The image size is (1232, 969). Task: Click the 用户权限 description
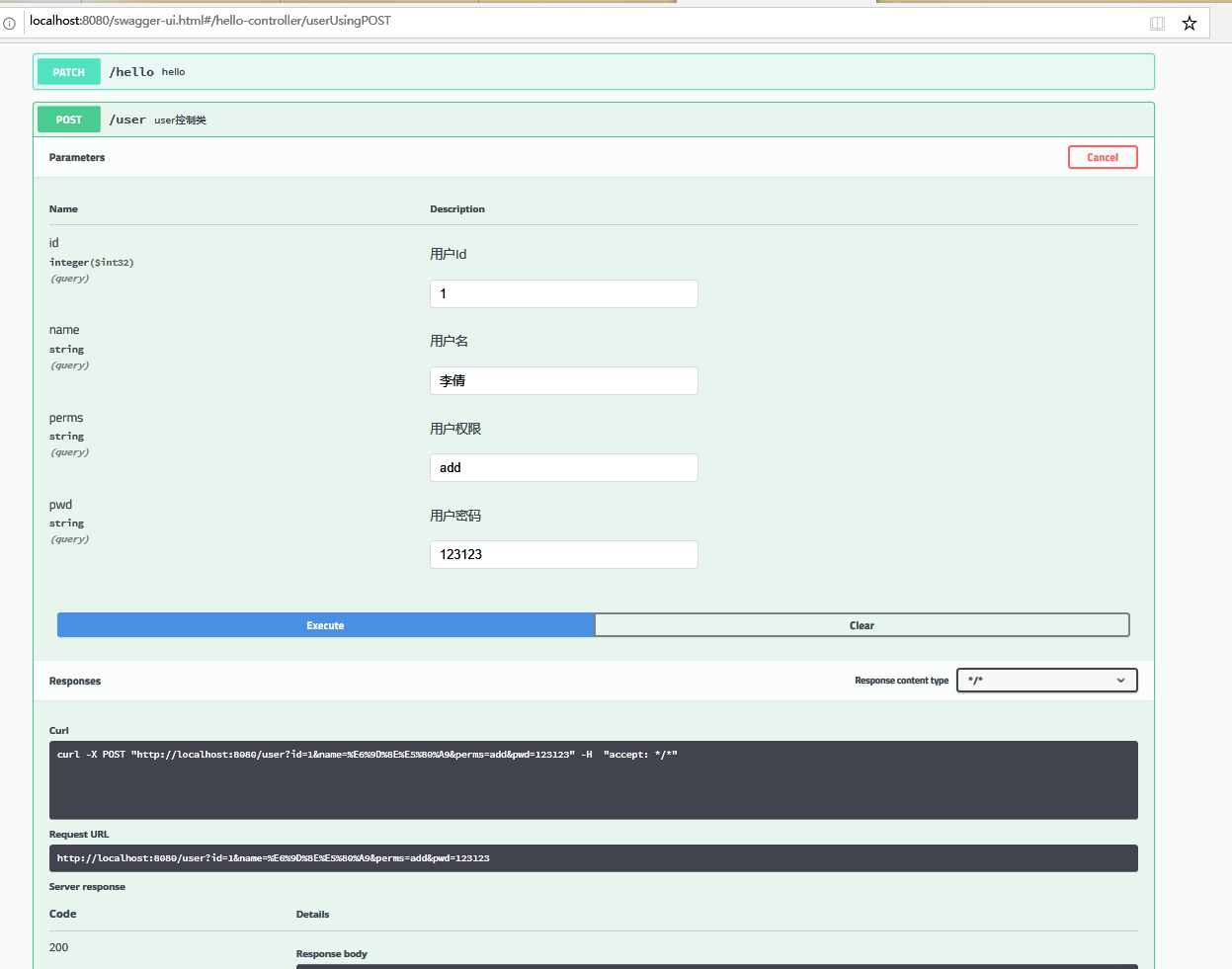click(455, 429)
